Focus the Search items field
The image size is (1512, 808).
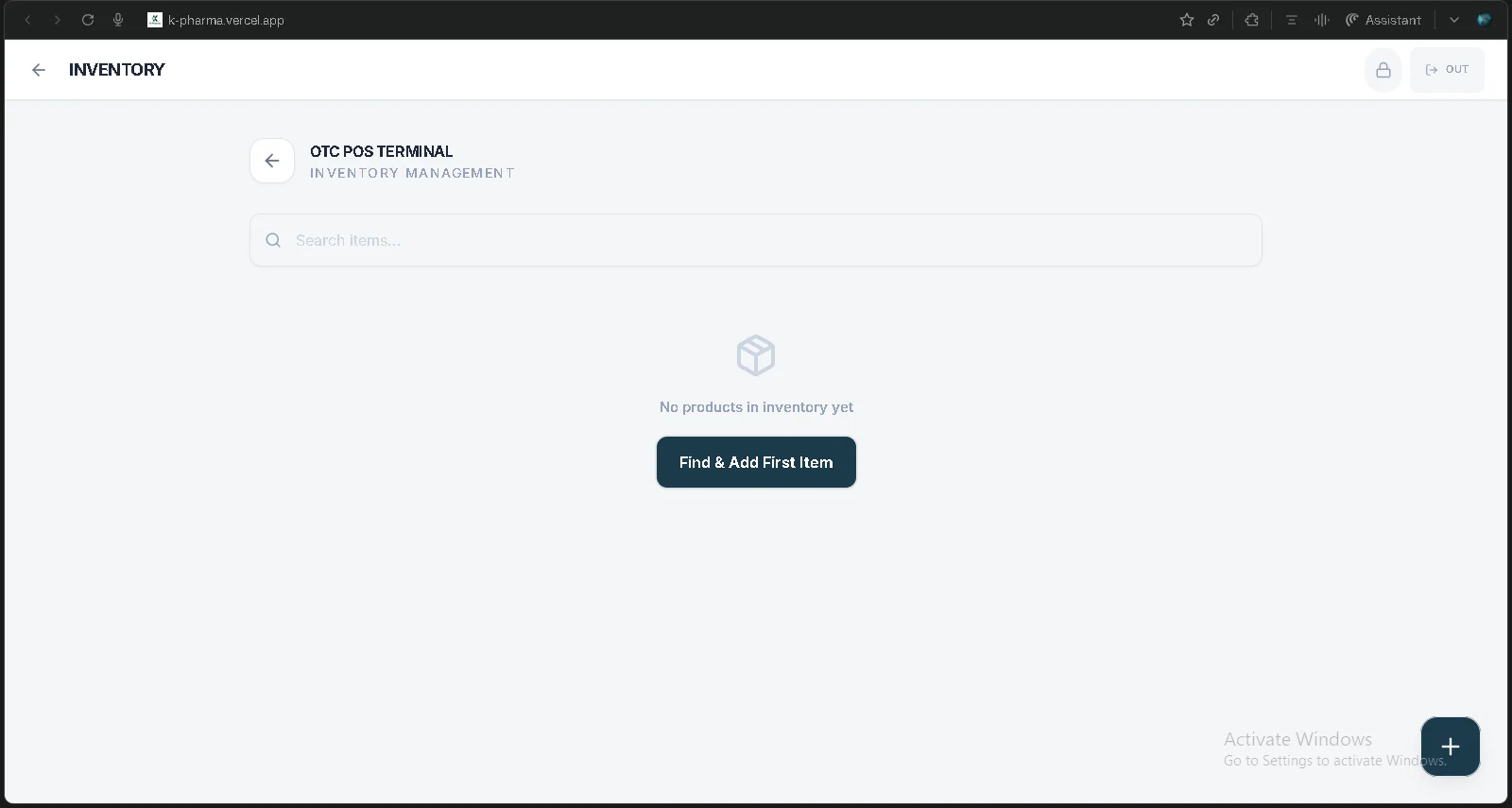coord(756,240)
